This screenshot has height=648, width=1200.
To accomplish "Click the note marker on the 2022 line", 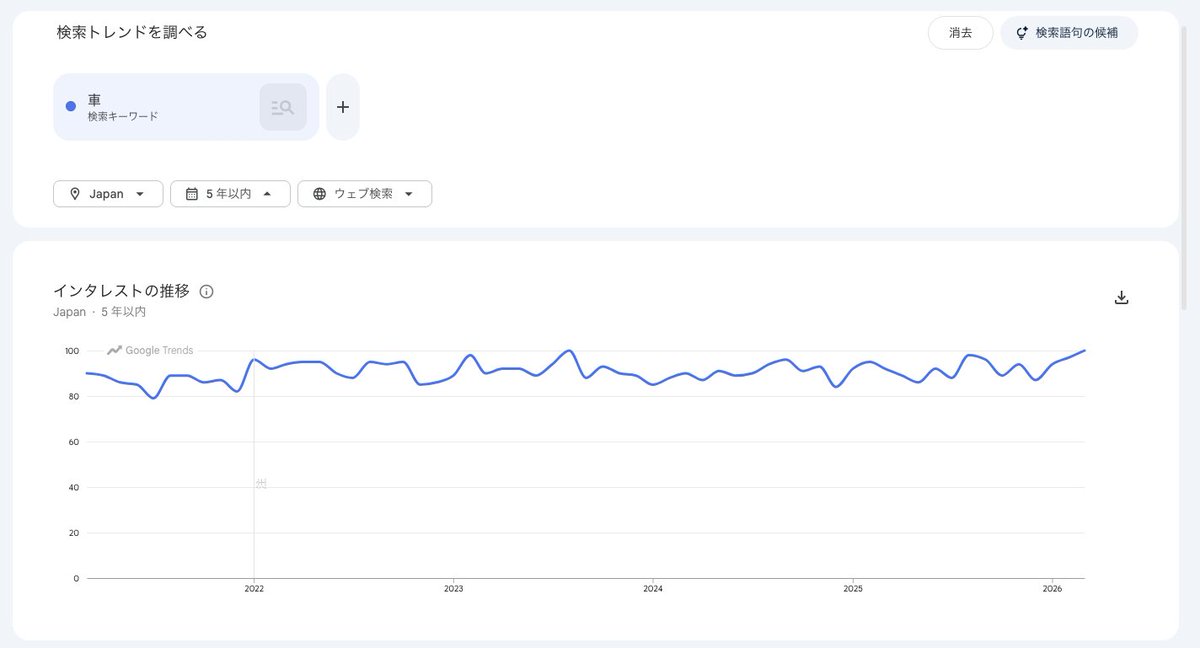I will coord(261,483).
